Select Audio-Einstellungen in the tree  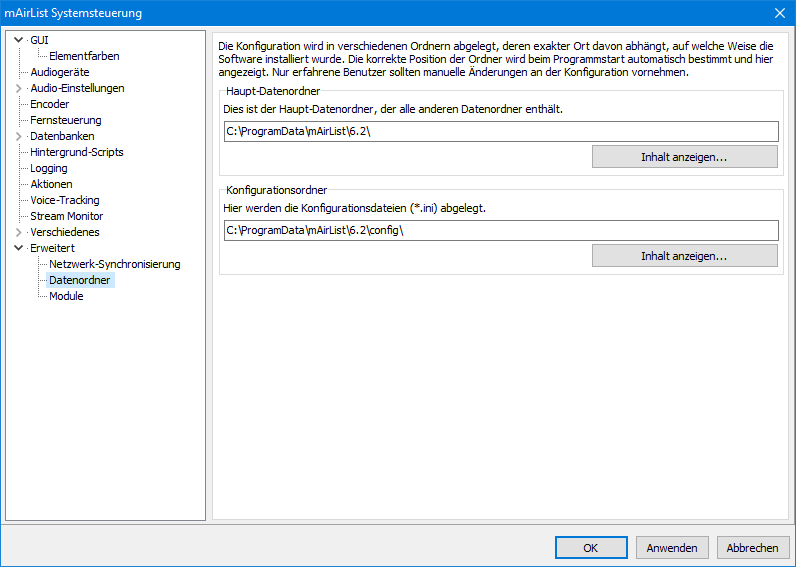(77, 88)
